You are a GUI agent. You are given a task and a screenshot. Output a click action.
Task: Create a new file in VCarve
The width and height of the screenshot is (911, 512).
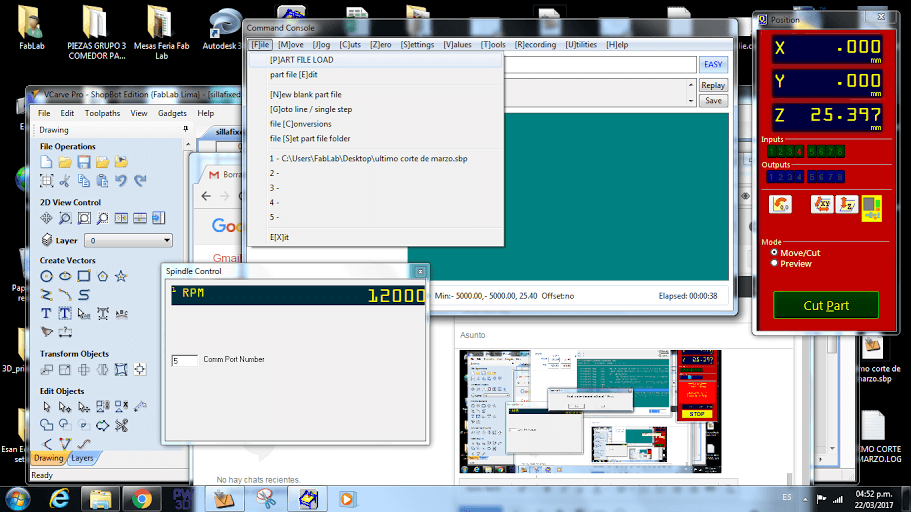click(x=46, y=162)
